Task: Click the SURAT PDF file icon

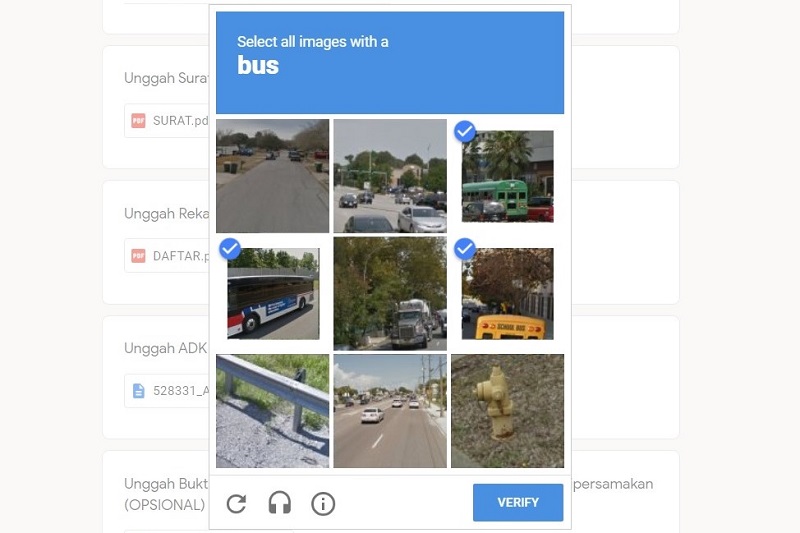Action: 138,120
